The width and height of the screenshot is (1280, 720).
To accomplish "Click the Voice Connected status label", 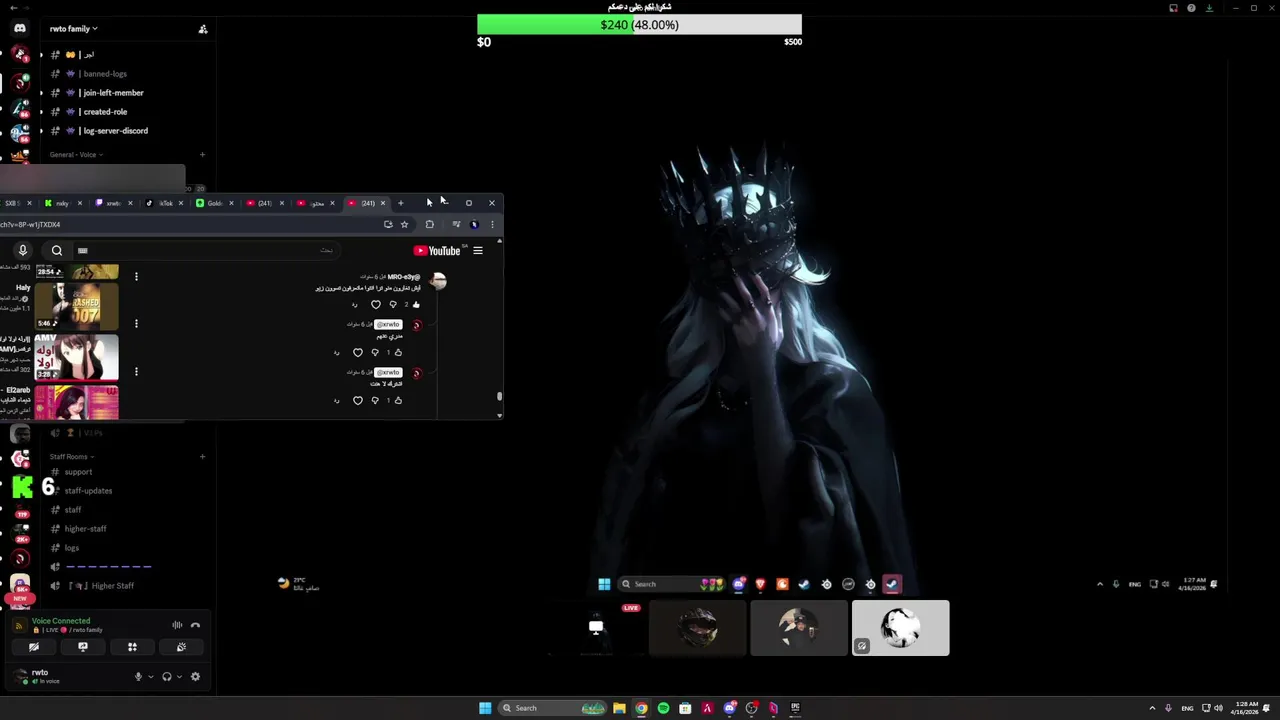I will 61,621.
